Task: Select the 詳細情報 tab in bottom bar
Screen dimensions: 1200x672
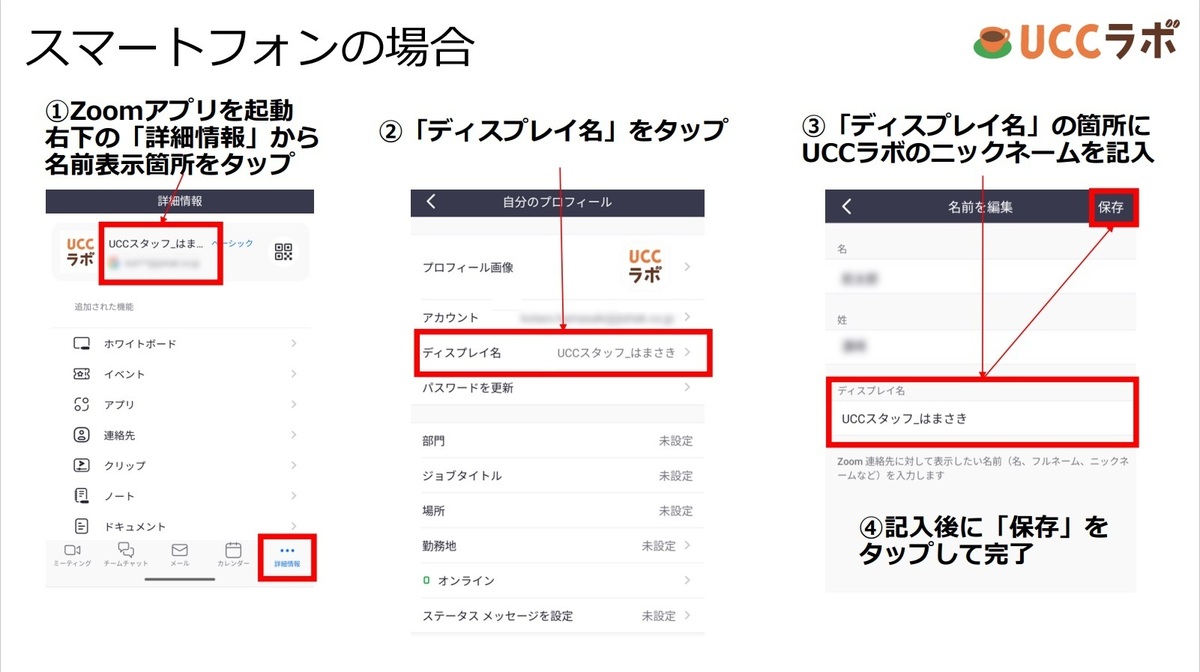Action: [x=287, y=557]
